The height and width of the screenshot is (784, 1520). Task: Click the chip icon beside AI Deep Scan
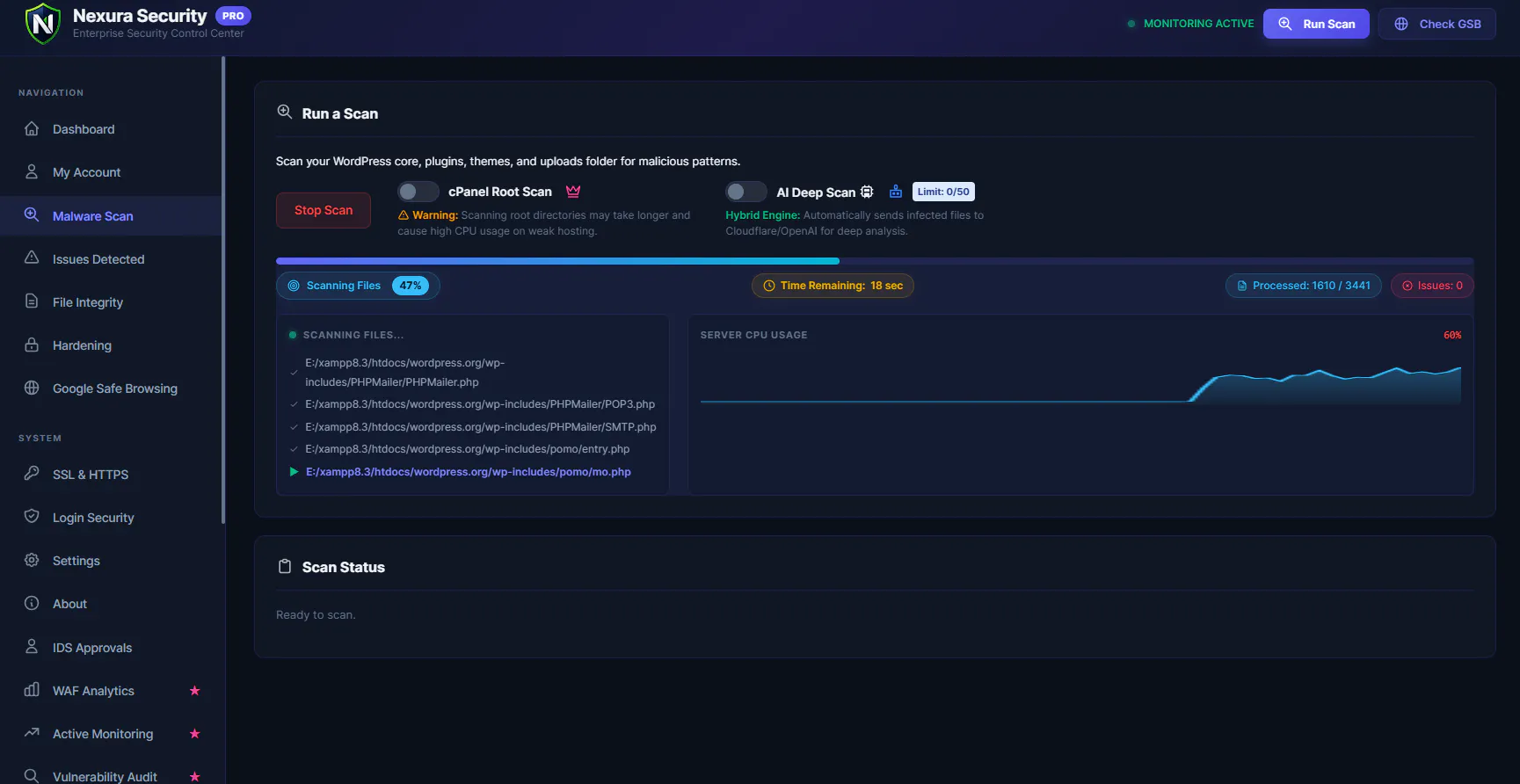tap(867, 192)
